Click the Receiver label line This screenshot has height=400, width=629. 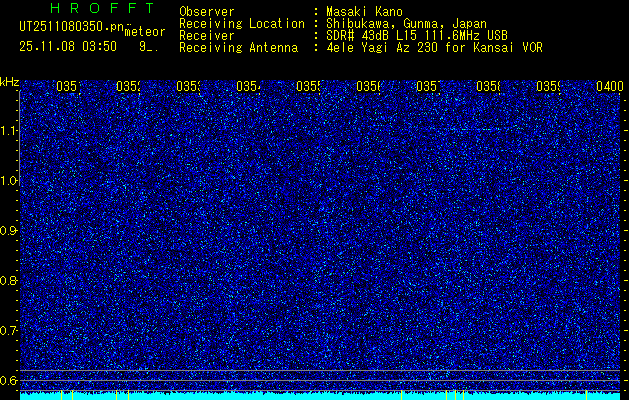[x=206, y=36]
